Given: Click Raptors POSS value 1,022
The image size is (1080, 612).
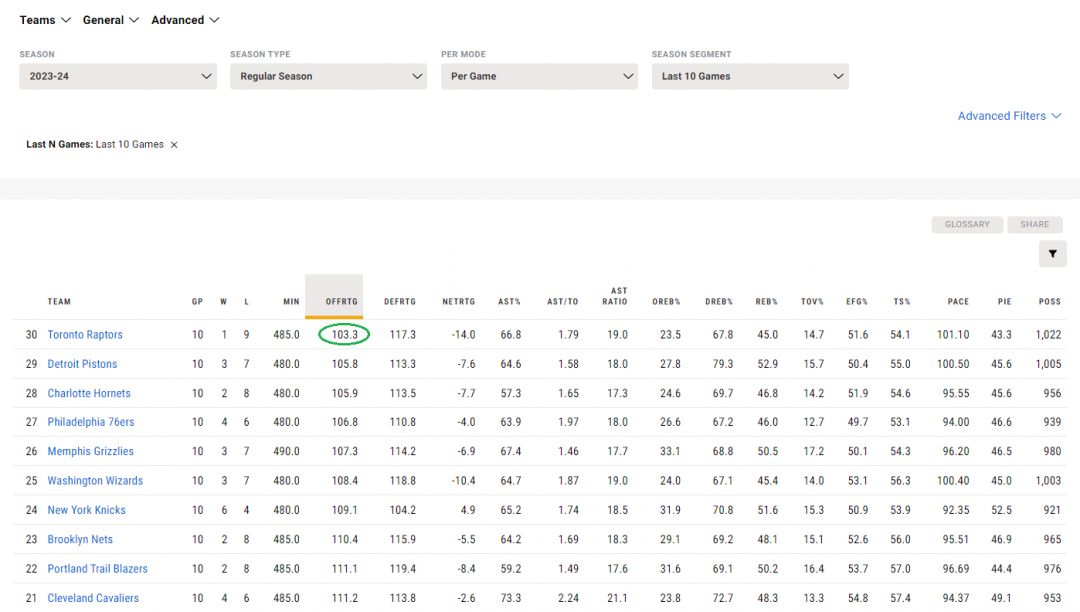Looking at the screenshot, I should (1048, 335).
